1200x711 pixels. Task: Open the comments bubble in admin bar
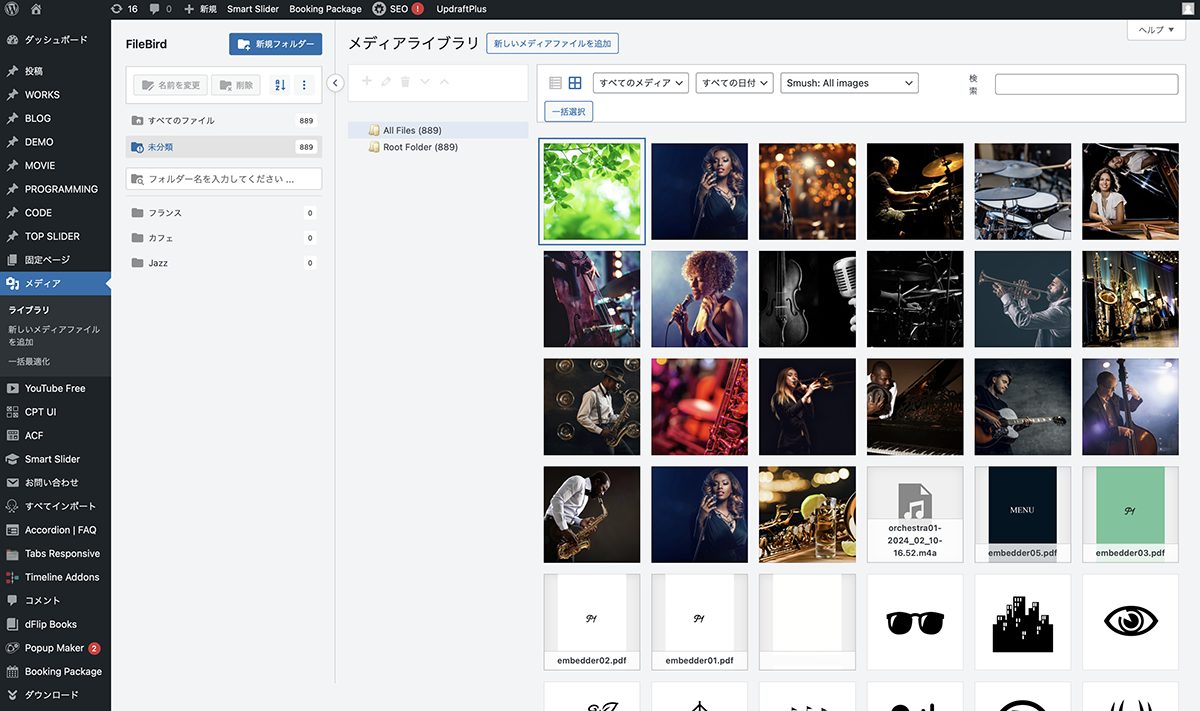160,9
